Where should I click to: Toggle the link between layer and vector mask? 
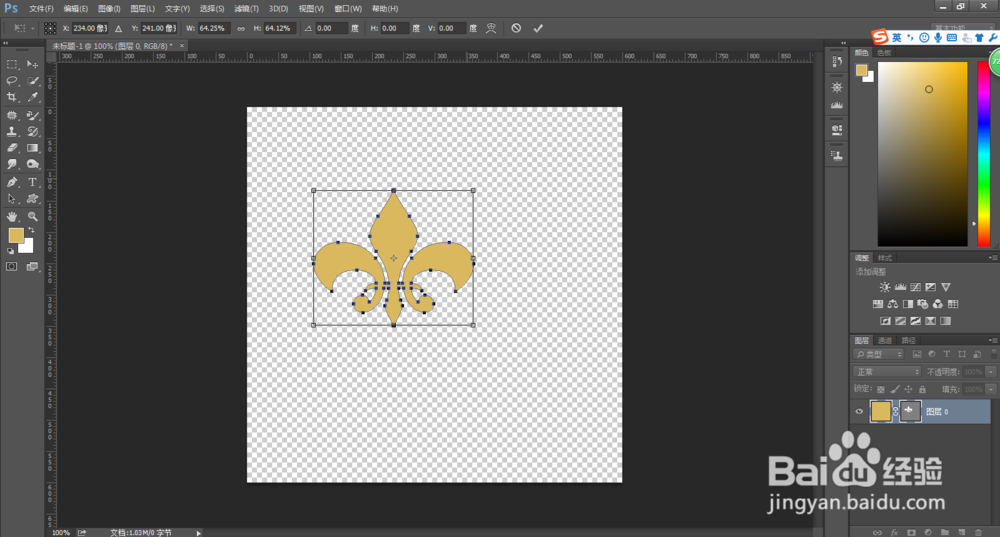pyautogui.click(x=896, y=411)
